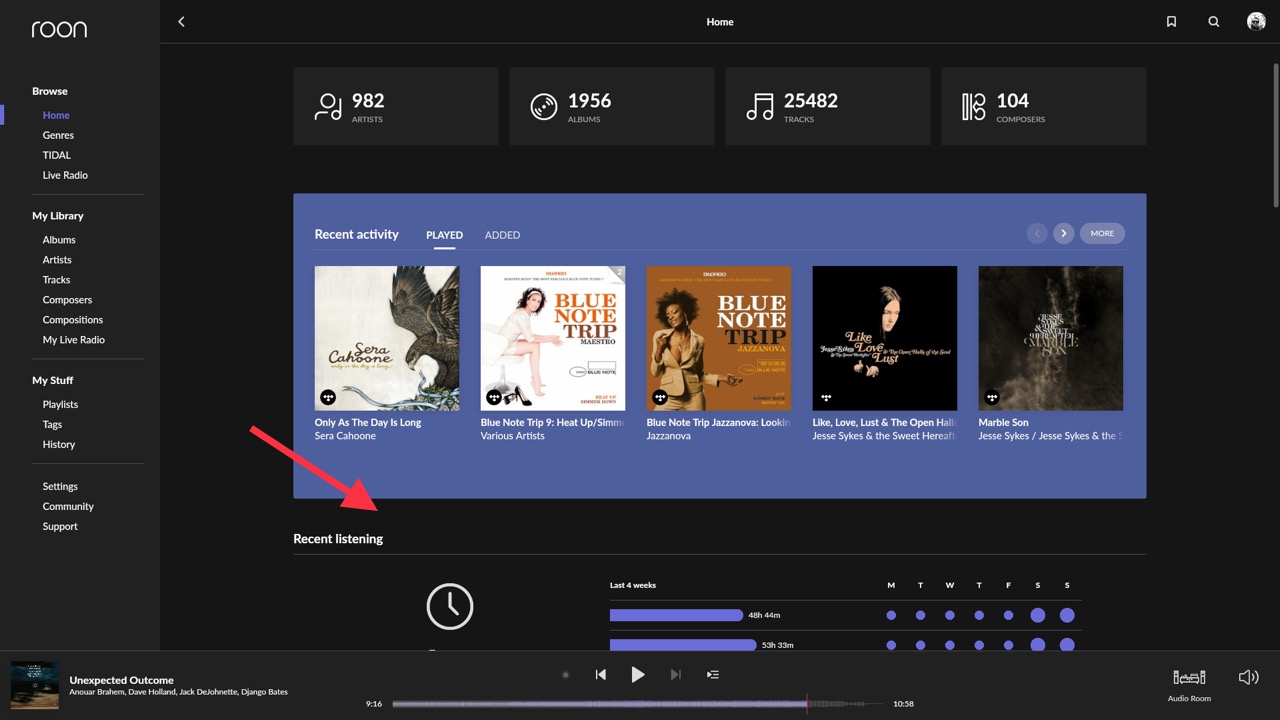The height and width of the screenshot is (720, 1280).
Task: Click the music note icon in the Tracks card
Action: tap(760, 107)
